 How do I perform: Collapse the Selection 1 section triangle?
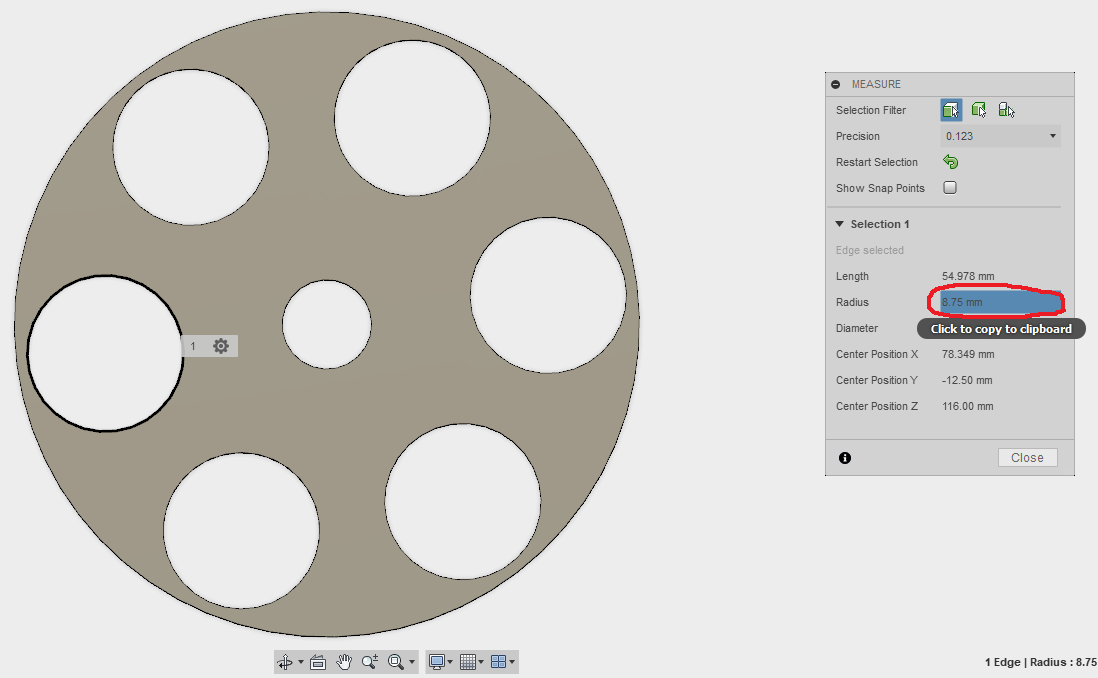(x=840, y=224)
